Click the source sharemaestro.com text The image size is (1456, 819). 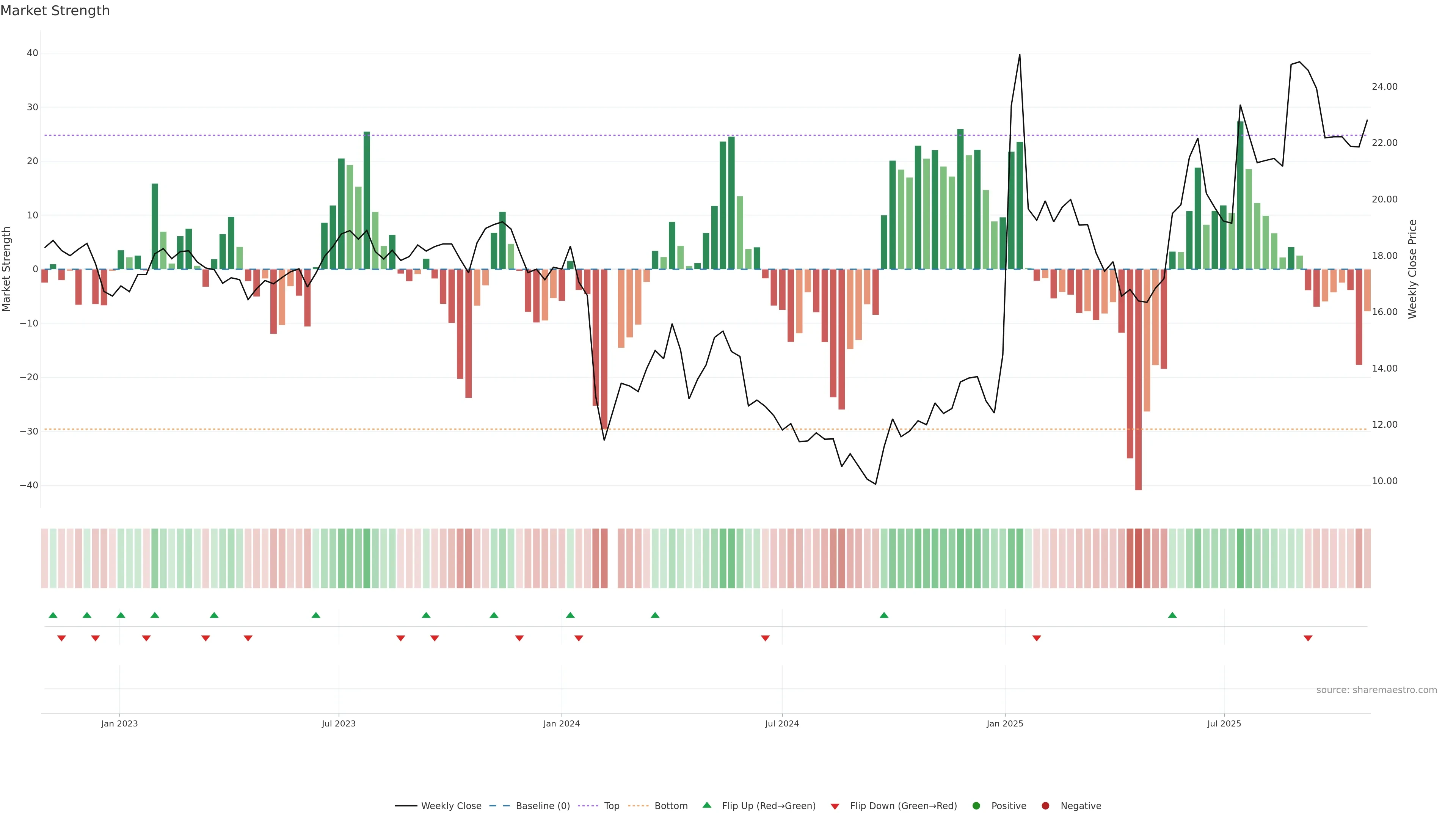(1376, 690)
